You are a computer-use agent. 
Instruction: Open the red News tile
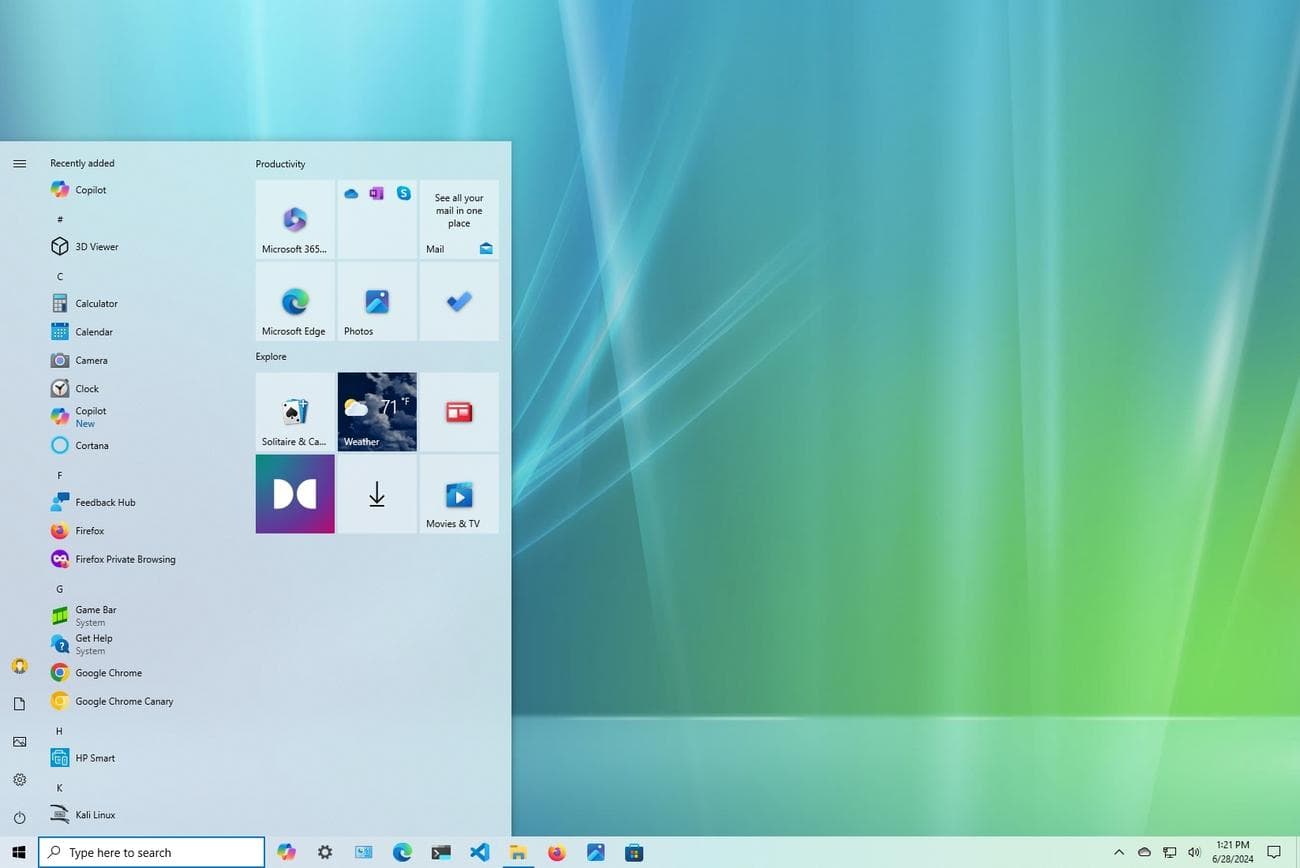(x=459, y=412)
